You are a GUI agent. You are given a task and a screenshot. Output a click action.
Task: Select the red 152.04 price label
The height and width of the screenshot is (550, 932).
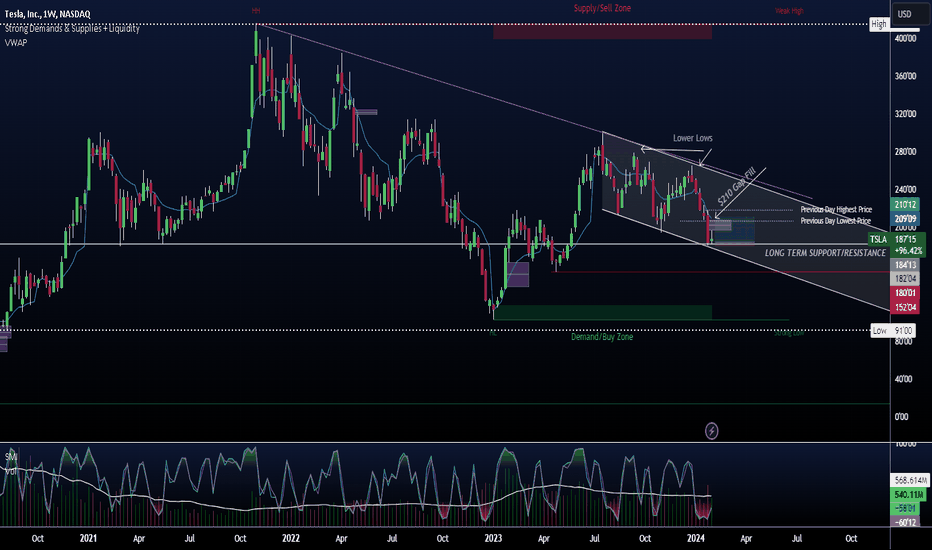(x=905, y=307)
